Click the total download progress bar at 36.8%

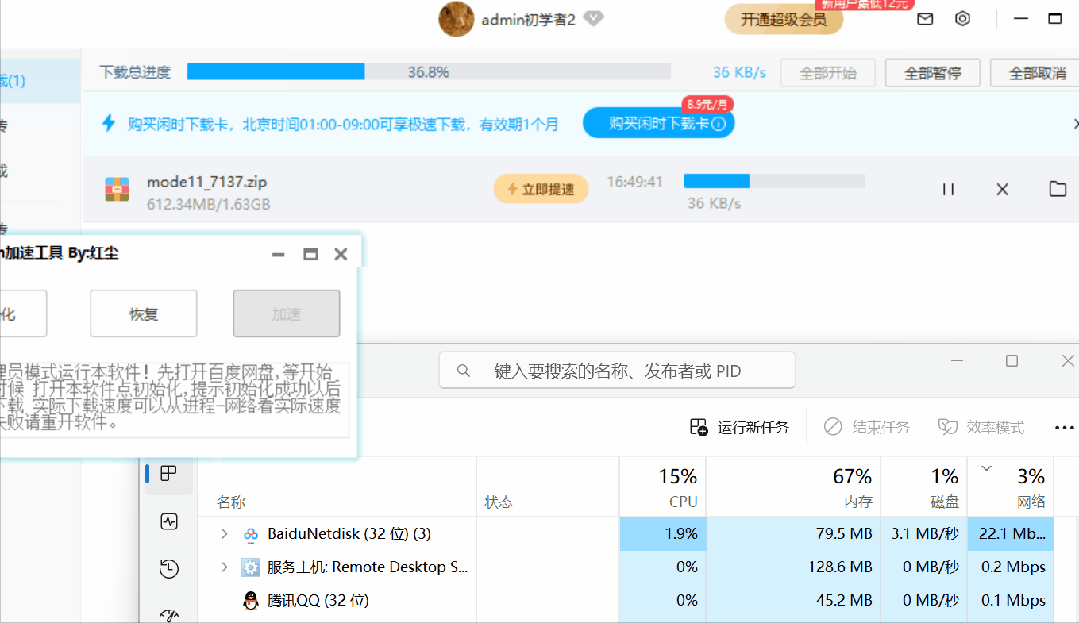tap(430, 71)
